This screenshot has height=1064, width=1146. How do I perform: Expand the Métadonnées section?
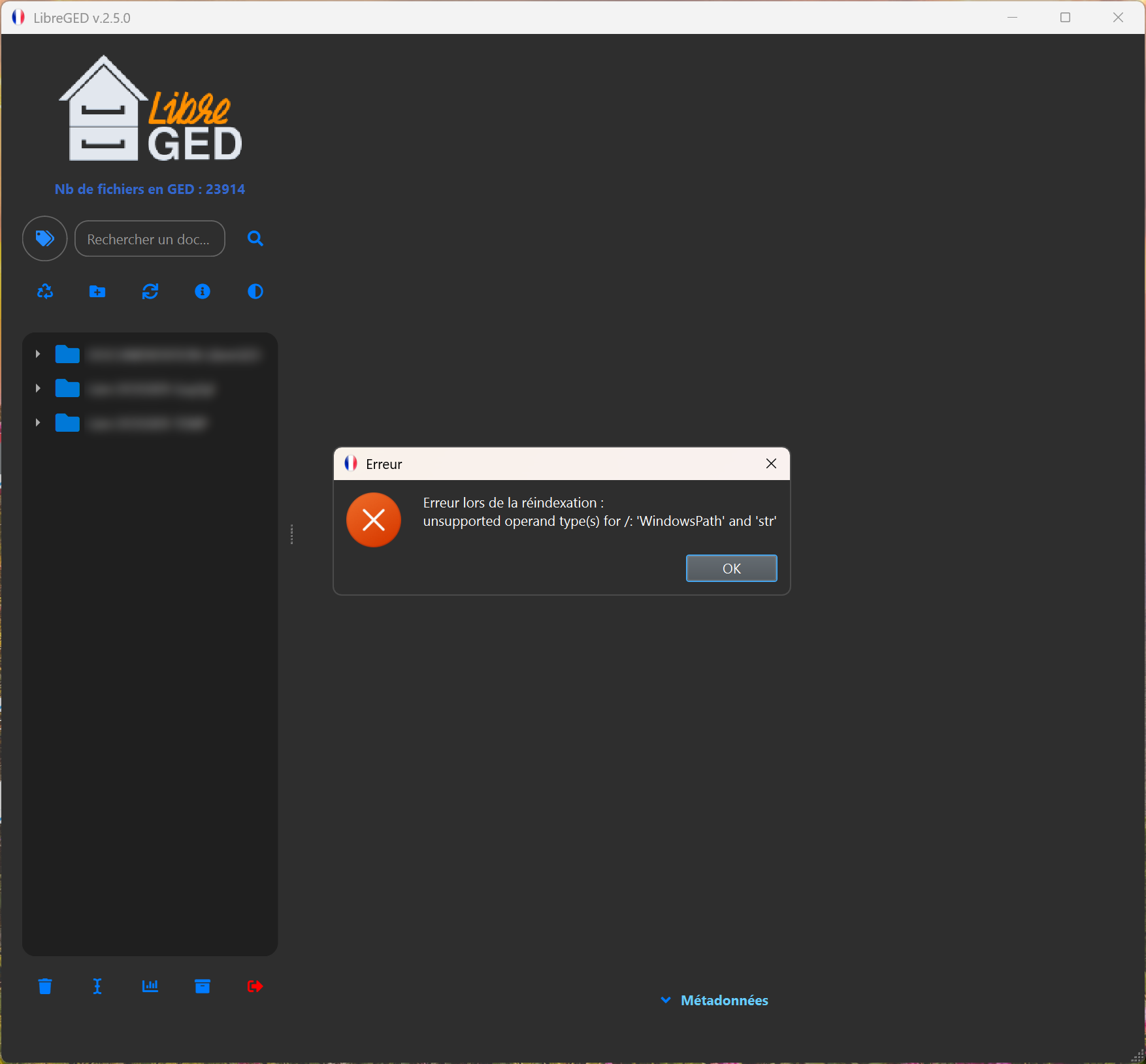(x=715, y=1000)
